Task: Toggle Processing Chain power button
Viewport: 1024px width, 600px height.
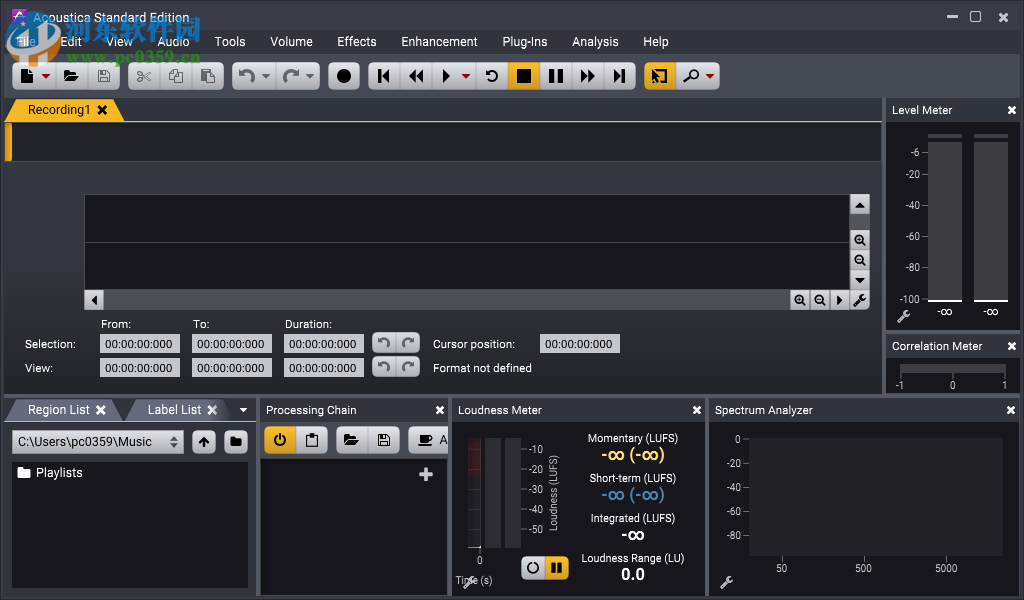Action: pyautogui.click(x=280, y=440)
